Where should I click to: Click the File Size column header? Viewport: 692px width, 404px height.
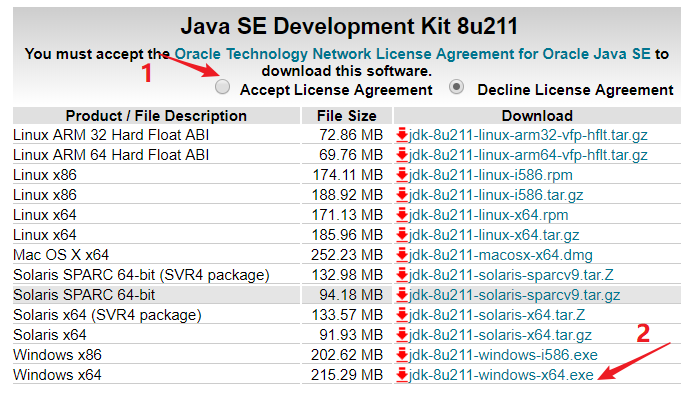(347, 116)
